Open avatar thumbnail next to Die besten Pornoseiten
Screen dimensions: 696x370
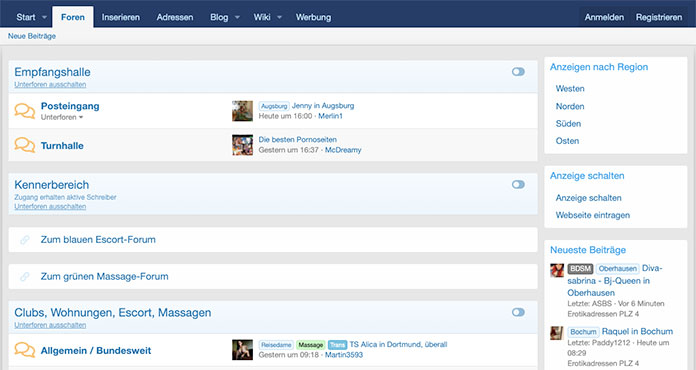pyautogui.click(x=242, y=145)
